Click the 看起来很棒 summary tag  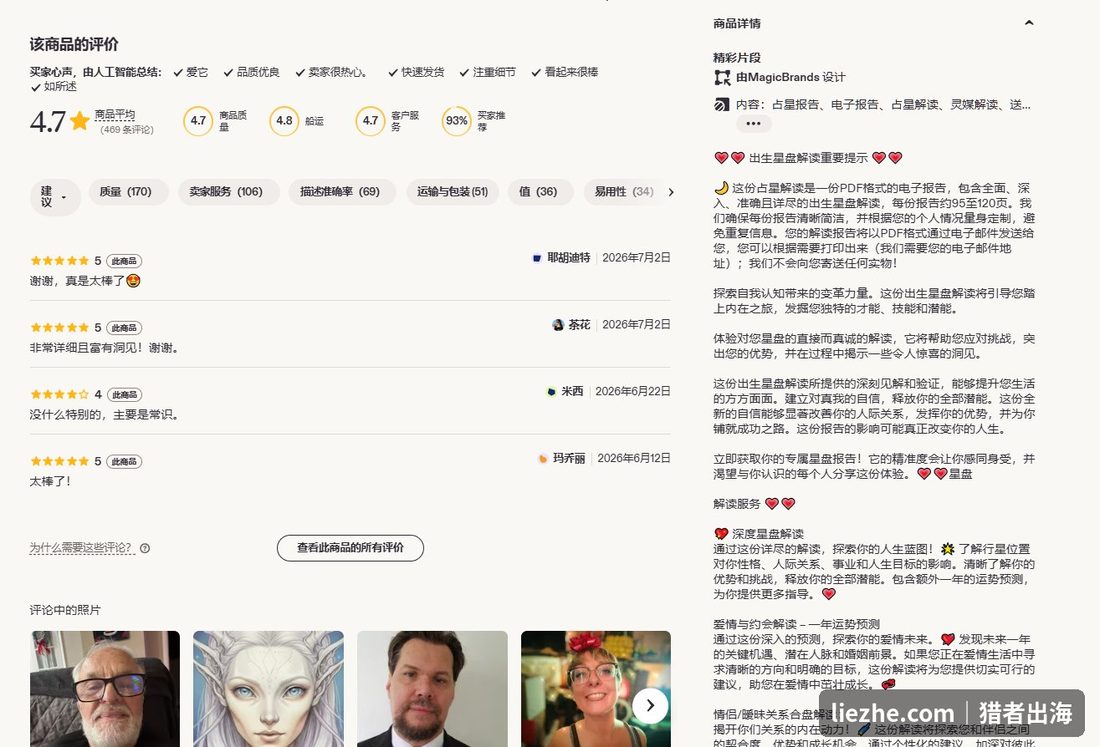point(565,72)
